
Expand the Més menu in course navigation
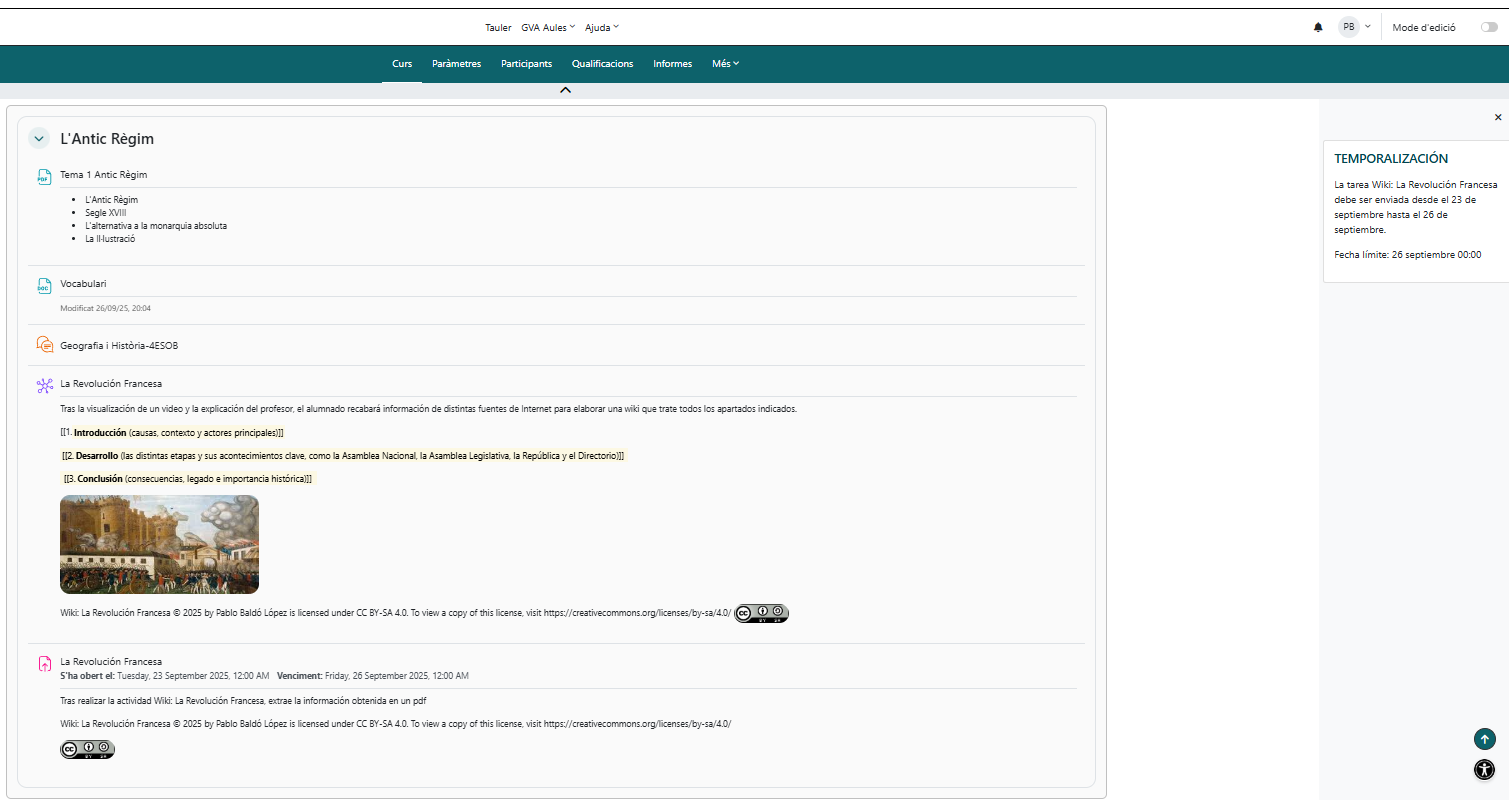tap(725, 64)
